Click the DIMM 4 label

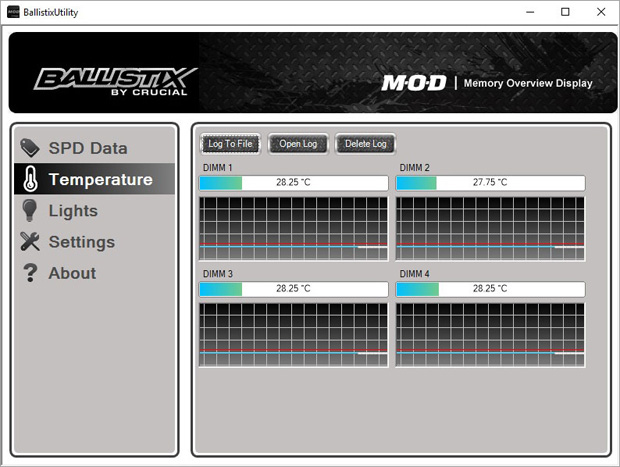tap(414, 274)
